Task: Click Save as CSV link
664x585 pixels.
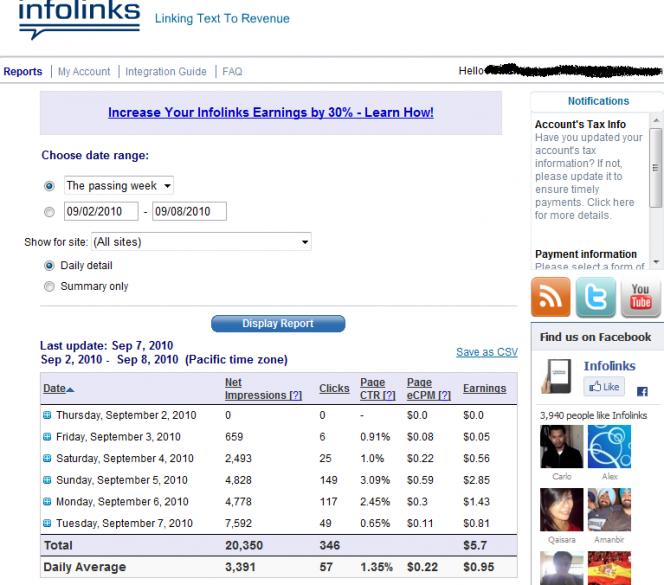Action: click(487, 352)
